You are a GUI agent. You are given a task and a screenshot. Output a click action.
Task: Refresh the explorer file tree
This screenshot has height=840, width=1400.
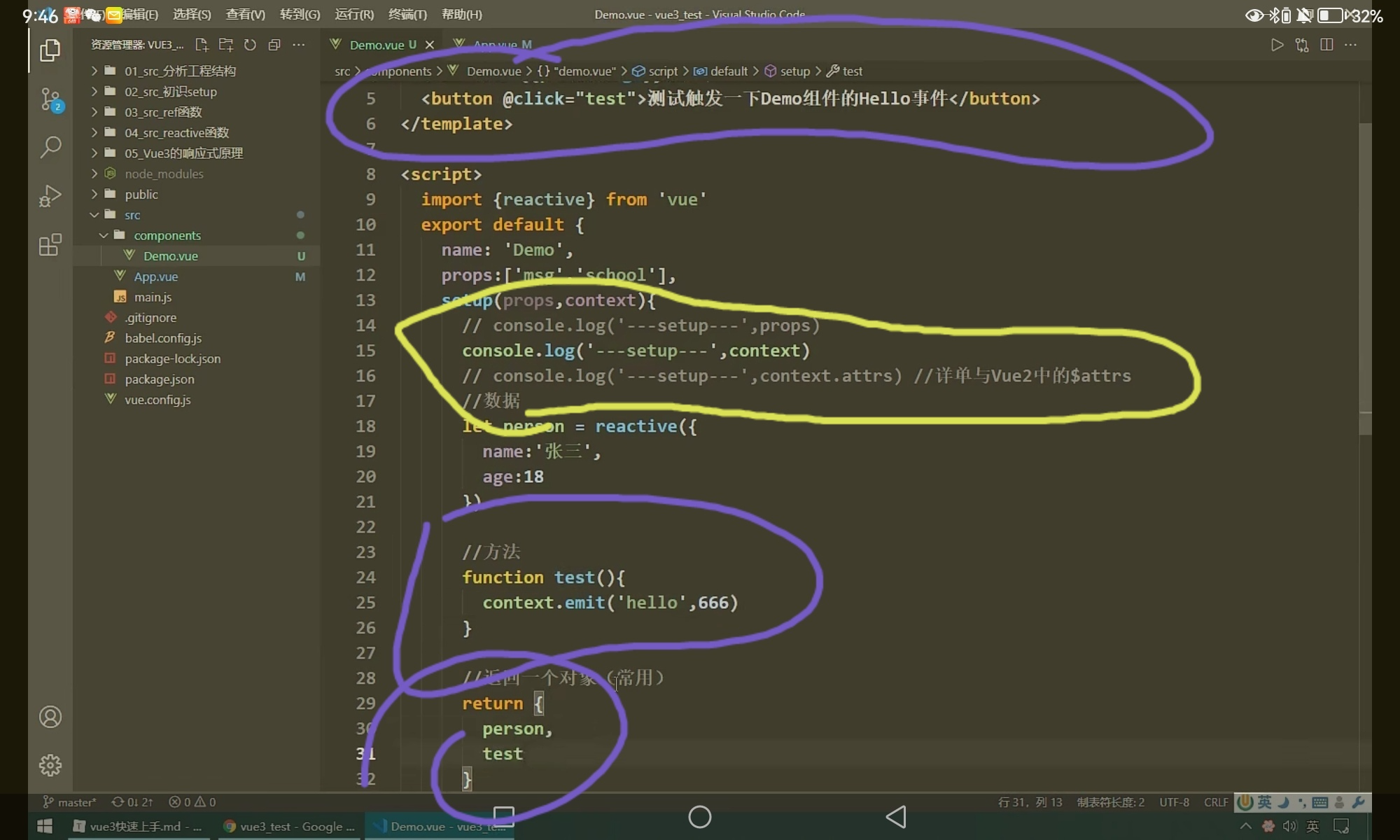[x=250, y=45]
